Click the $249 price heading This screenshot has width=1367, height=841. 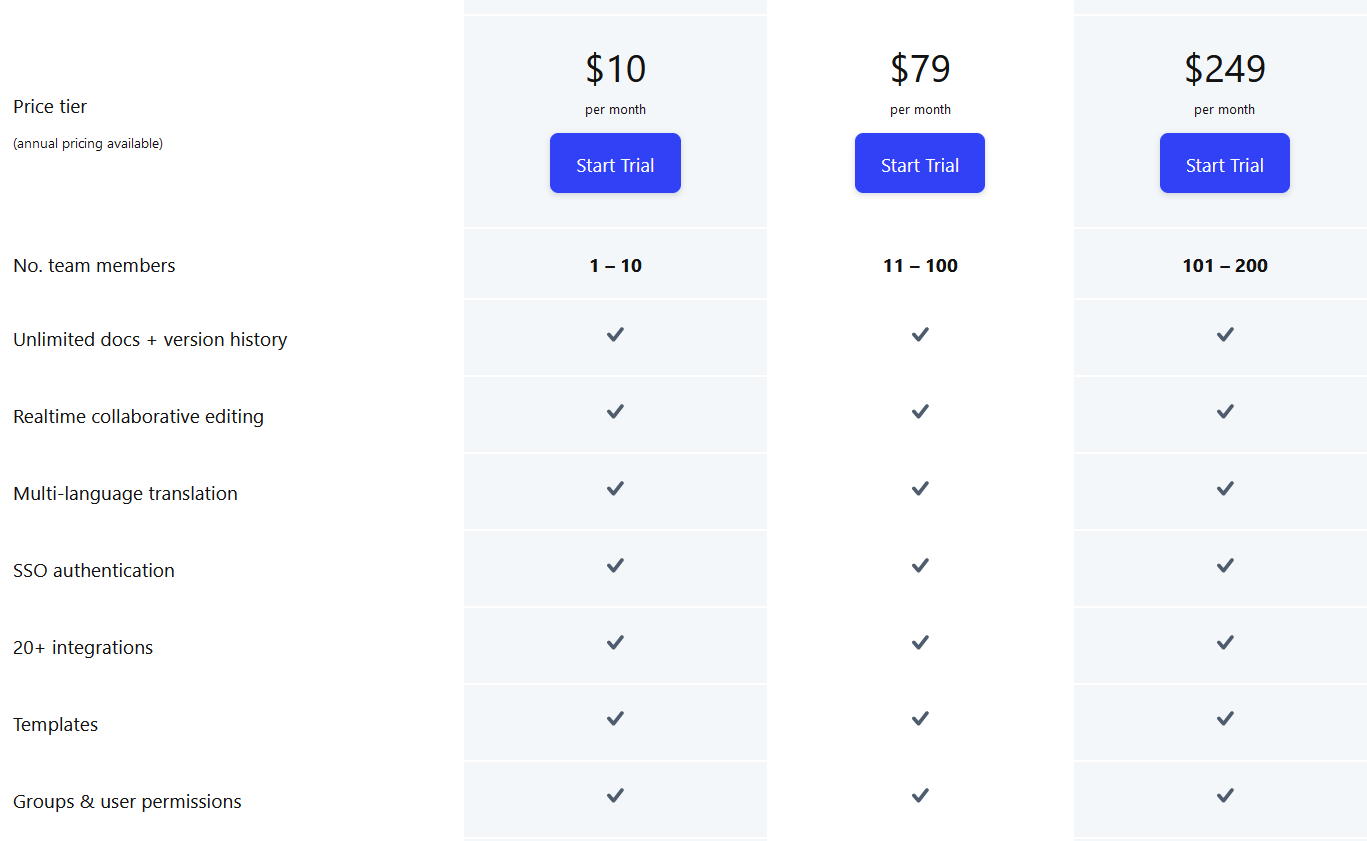point(1224,68)
